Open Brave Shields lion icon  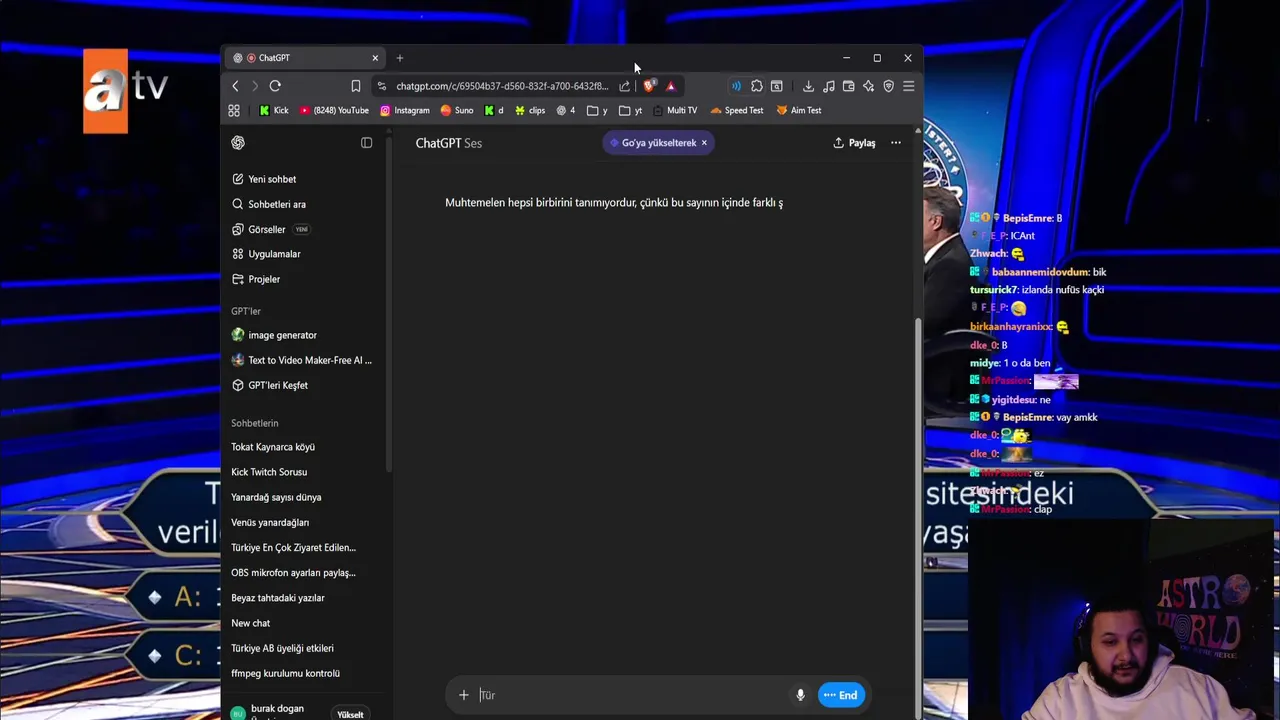click(649, 86)
